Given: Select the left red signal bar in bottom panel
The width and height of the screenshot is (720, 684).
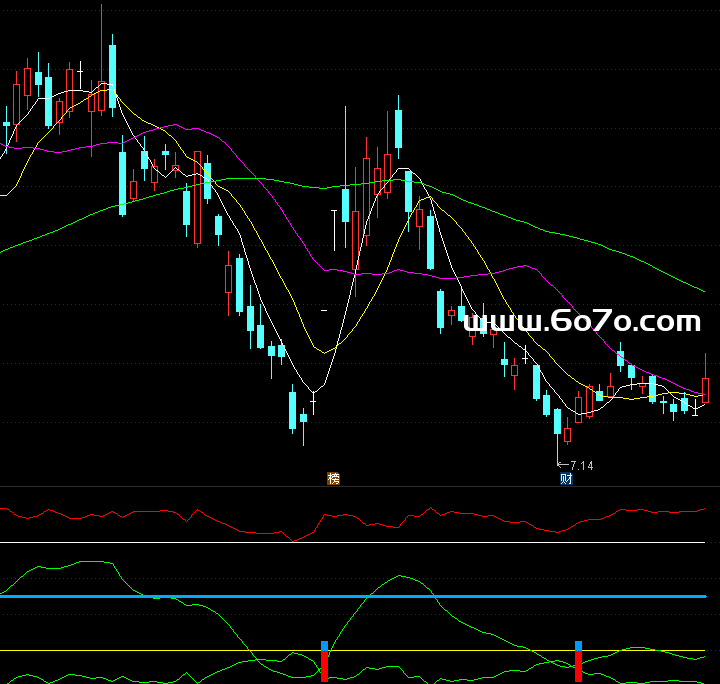Looking at the screenshot, I should [324, 667].
